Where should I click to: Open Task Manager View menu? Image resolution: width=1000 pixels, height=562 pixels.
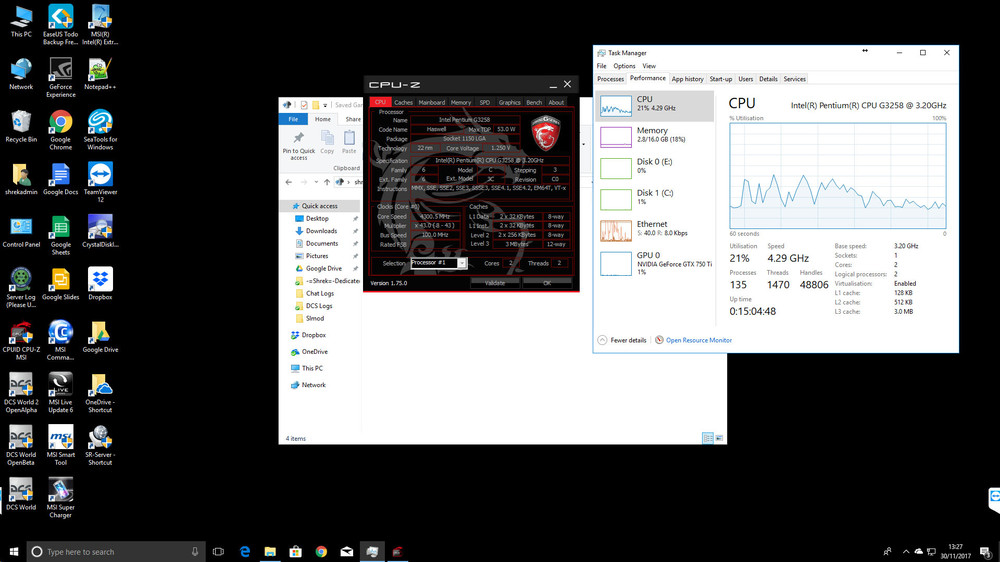[649, 66]
